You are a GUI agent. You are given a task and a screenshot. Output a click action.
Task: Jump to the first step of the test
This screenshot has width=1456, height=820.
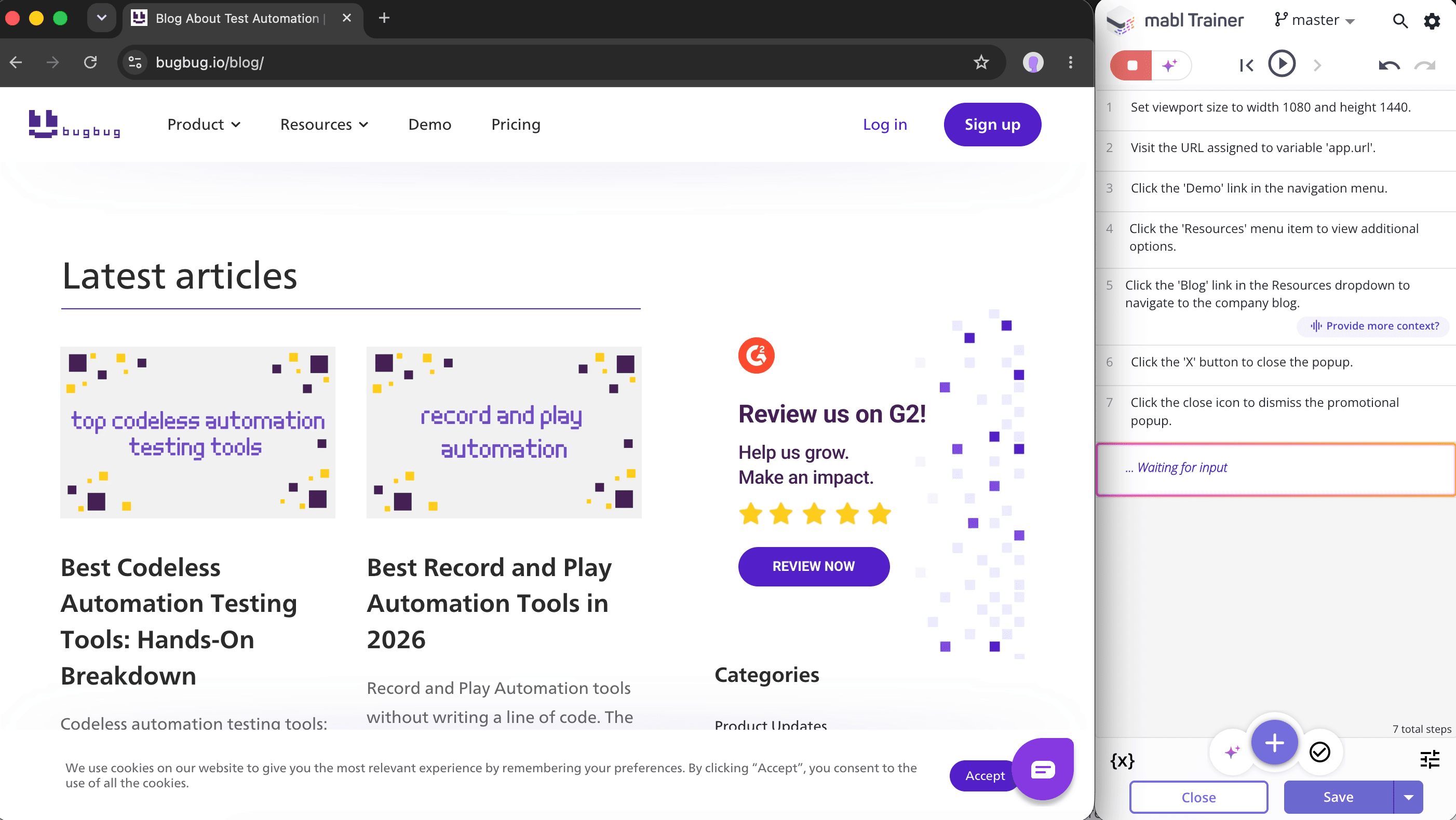1246,65
